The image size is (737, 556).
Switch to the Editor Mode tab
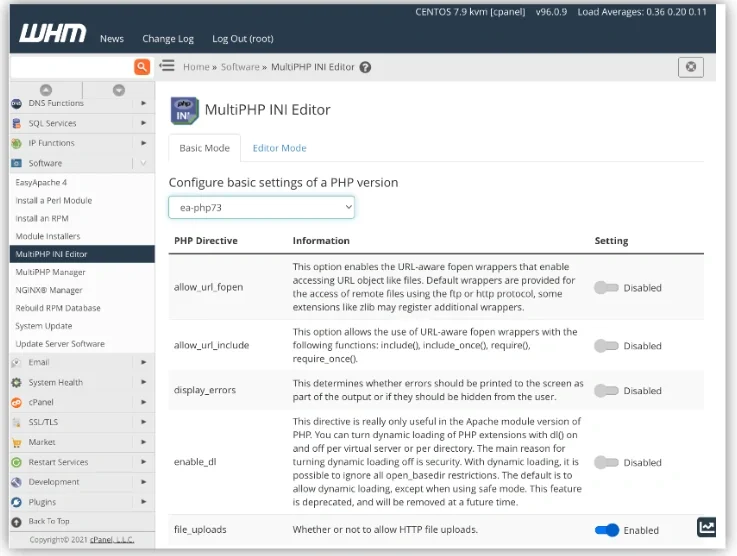coord(279,148)
